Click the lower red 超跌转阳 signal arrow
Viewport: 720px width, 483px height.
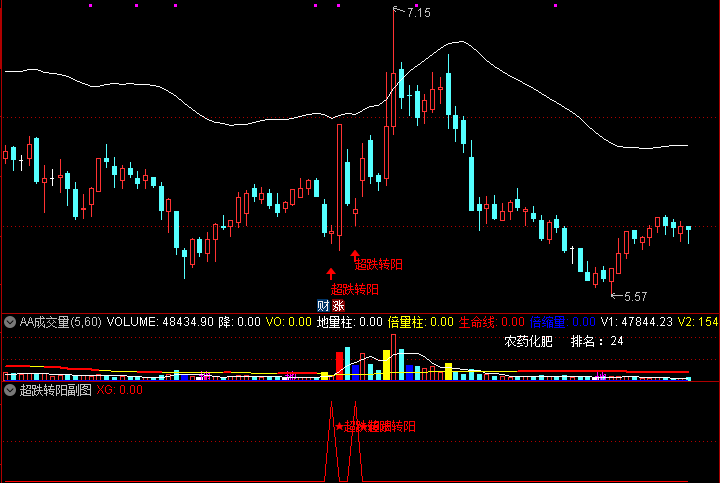331,274
